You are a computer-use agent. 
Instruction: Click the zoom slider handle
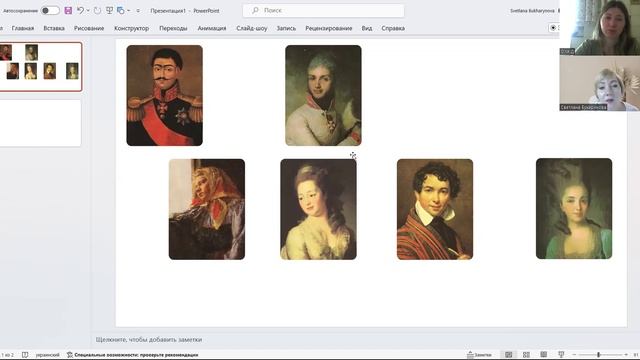click(x=599, y=355)
